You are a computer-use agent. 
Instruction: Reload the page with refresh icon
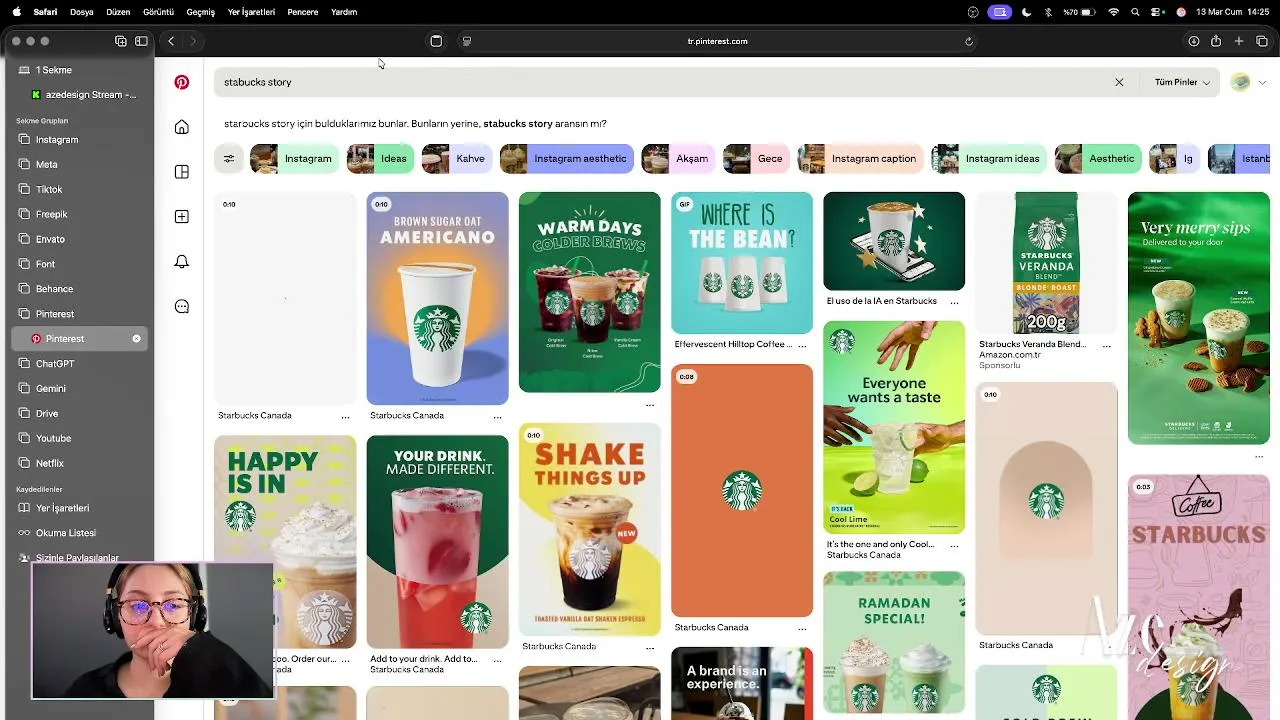[x=968, y=42]
